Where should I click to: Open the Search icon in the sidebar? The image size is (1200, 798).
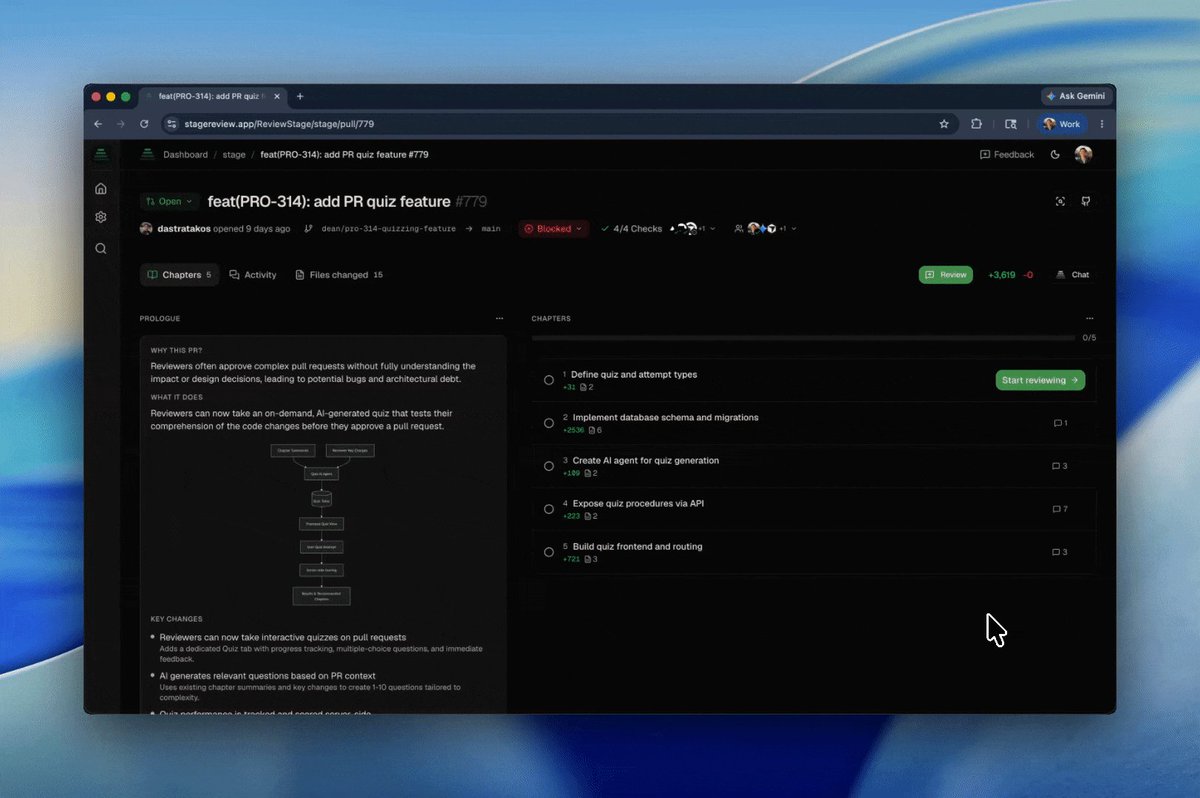coord(100,248)
